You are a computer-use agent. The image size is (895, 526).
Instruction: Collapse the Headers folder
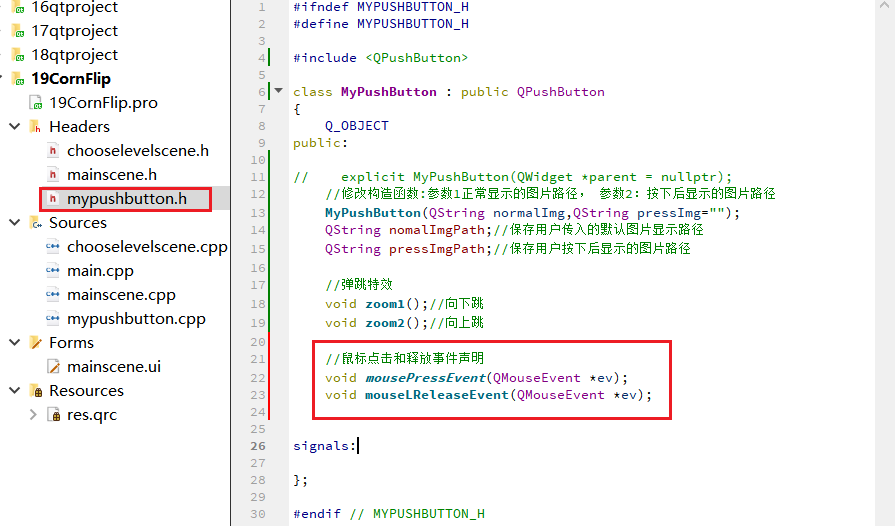[x=15, y=127]
